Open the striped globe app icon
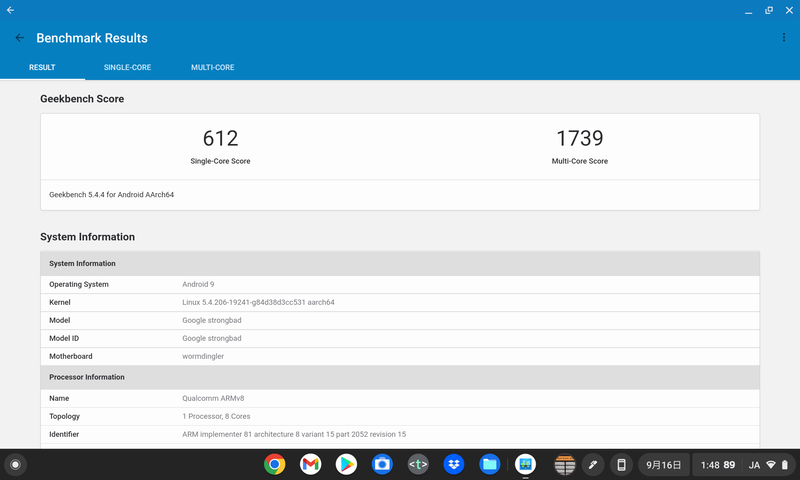Screen dimensions: 800x480 click(x=565, y=465)
